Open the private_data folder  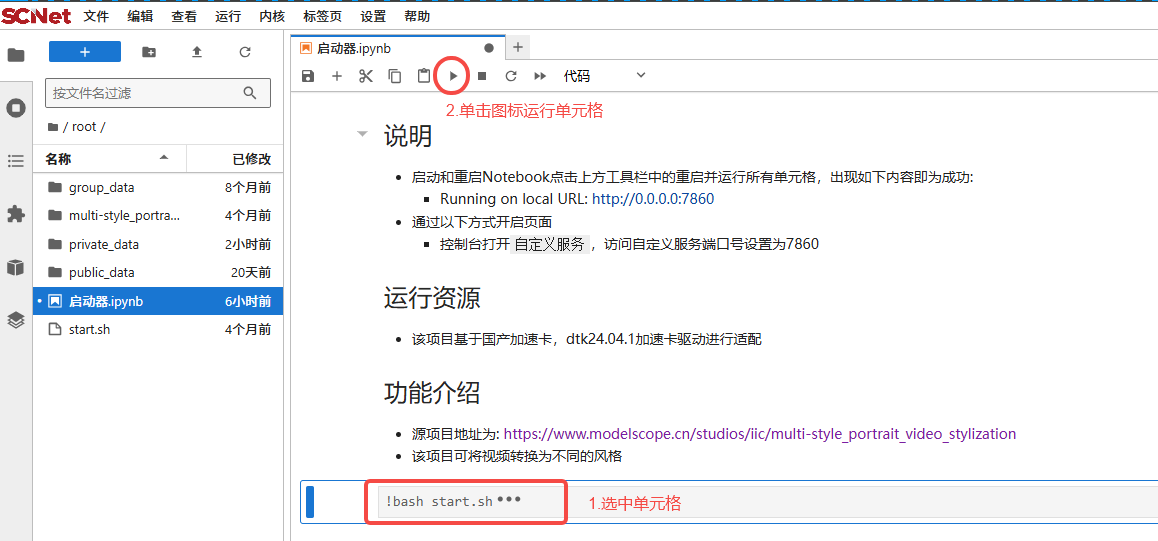(x=104, y=244)
